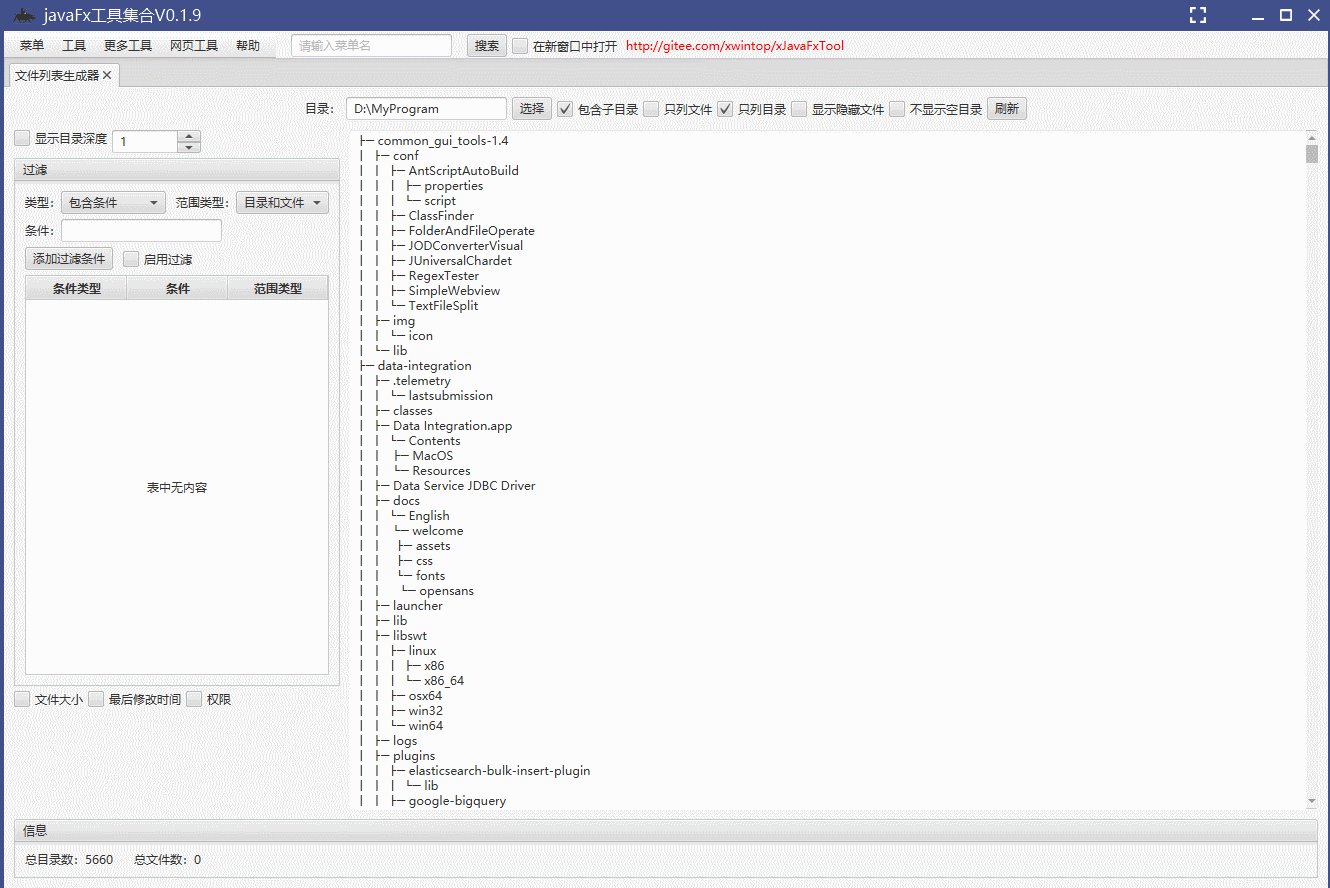
Task: Enable the 启用过滤 checkbox
Action: click(x=131, y=259)
